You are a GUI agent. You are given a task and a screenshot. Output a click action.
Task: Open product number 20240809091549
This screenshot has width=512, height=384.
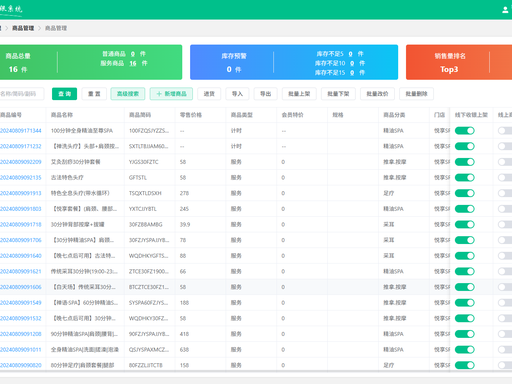[21, 303]
